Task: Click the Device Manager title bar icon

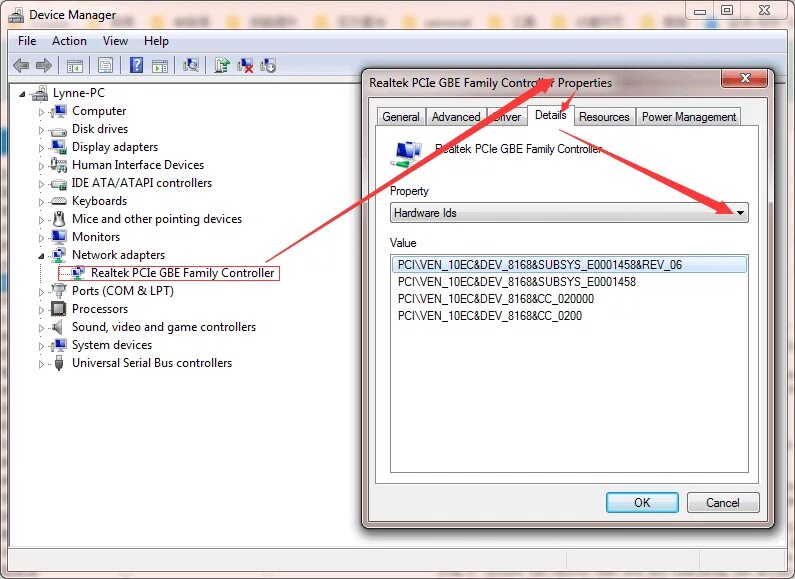Action: click(x=16, y=15)
